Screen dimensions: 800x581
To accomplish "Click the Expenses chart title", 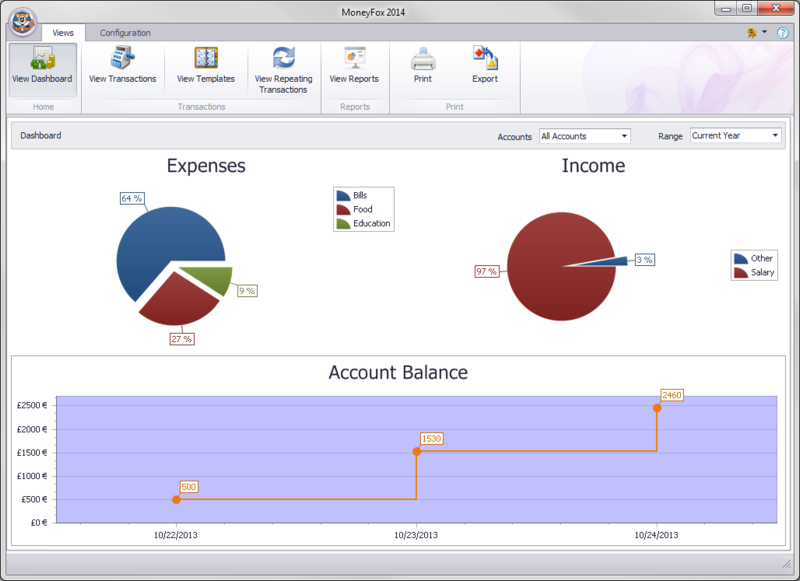I will tap(206, 166).
